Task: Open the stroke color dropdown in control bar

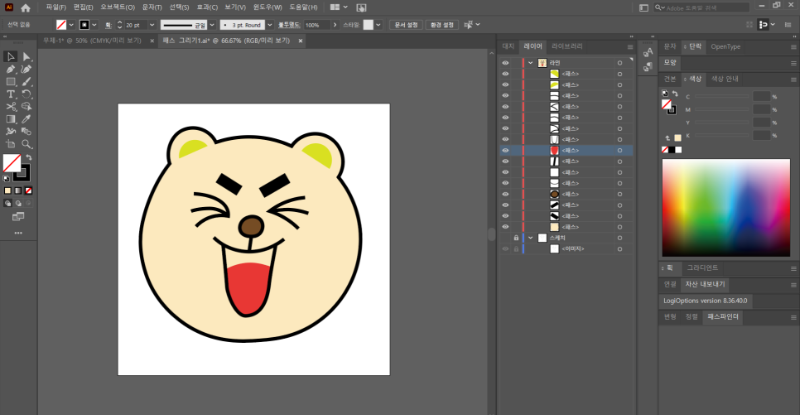Action: coord(94,25)
